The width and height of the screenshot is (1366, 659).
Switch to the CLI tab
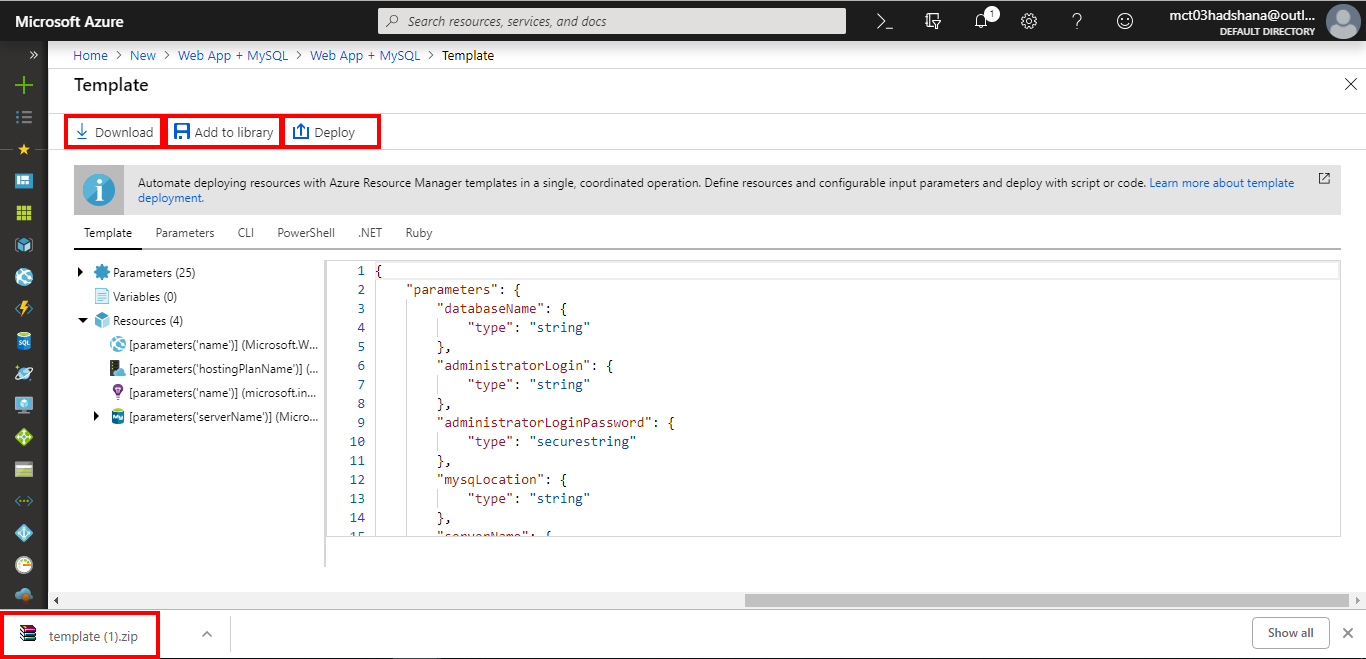(246, 233)
